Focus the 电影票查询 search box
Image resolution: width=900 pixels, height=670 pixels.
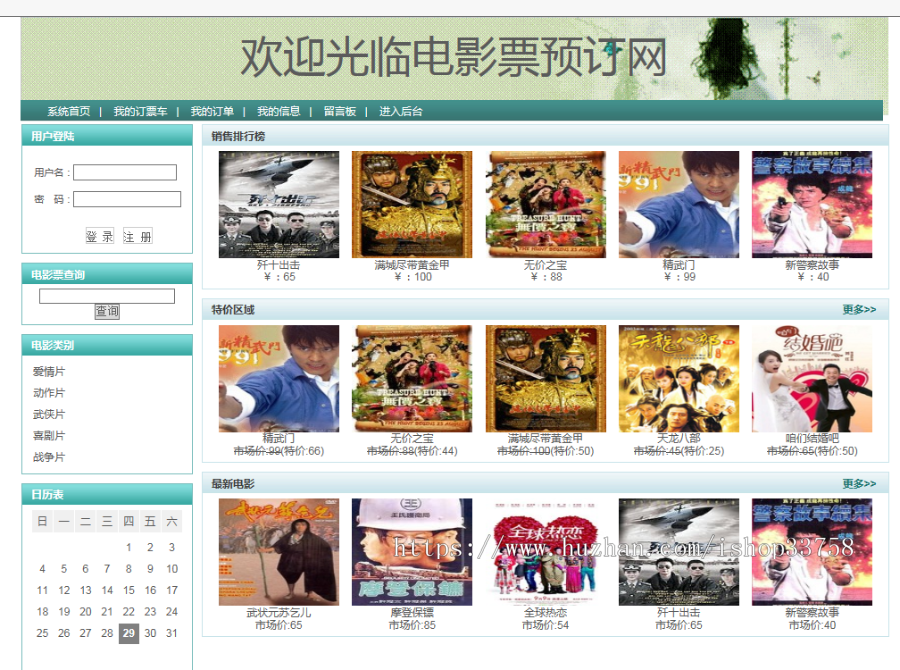(x=107, y=296)
